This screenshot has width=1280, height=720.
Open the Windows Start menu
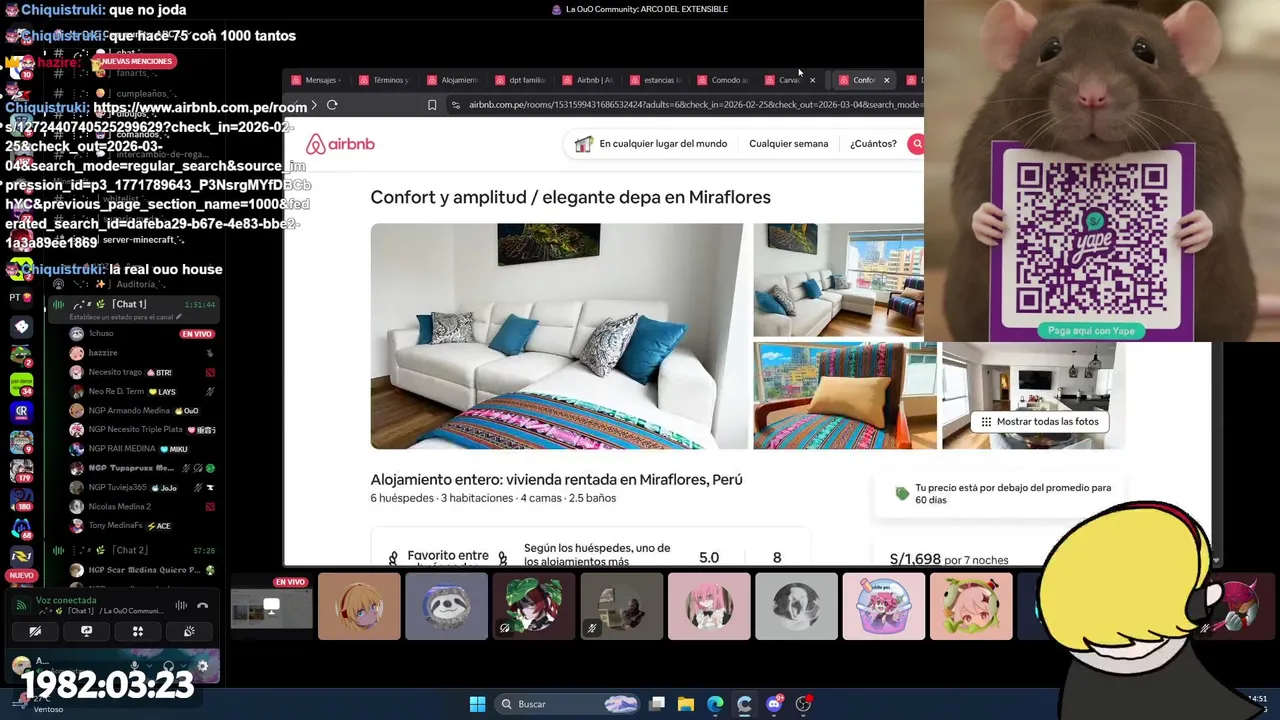coord(477,704)
